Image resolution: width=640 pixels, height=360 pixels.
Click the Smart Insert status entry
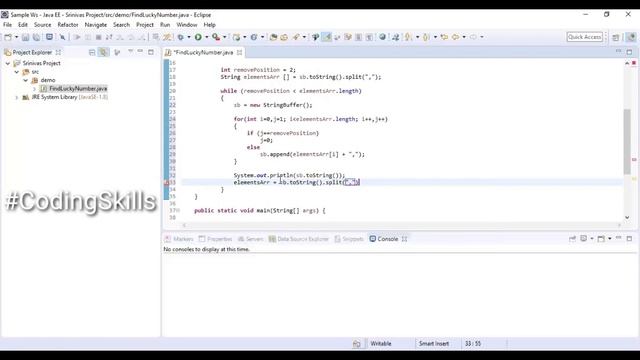click(434, 344)
